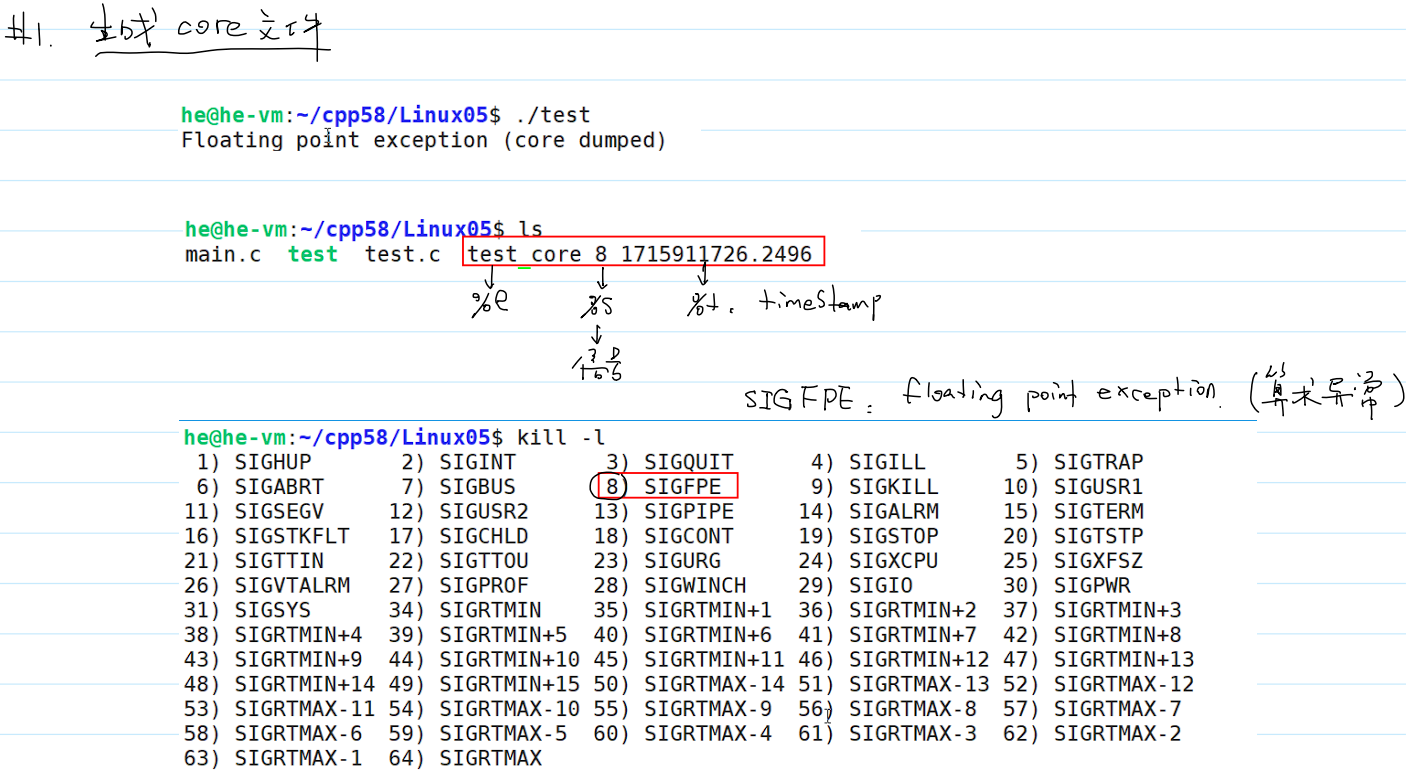Select signal entry "SIGRTMAX-4"
Viewport: 1406px width, 782px height.
pos(708,733)
